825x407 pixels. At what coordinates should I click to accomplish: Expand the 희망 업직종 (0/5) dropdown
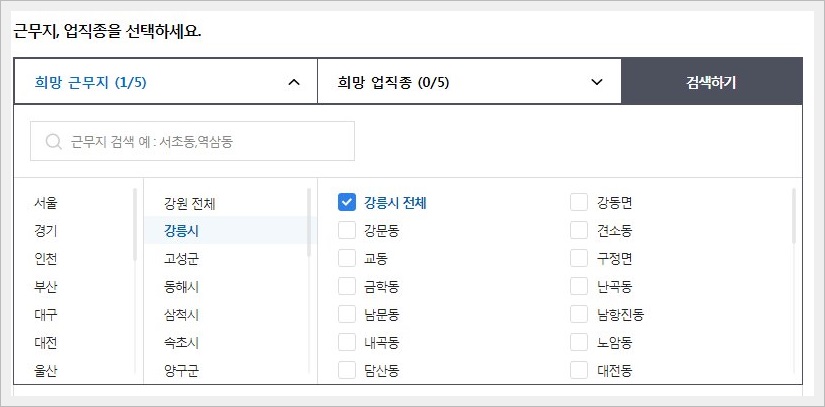click(x=469, y=81)
